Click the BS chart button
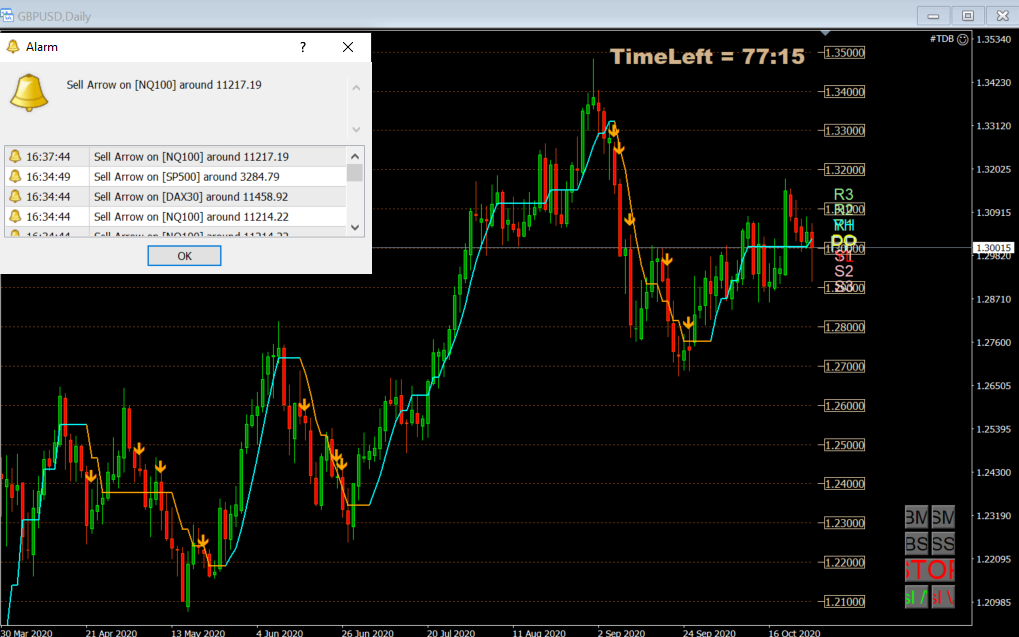 click(916, 543)
